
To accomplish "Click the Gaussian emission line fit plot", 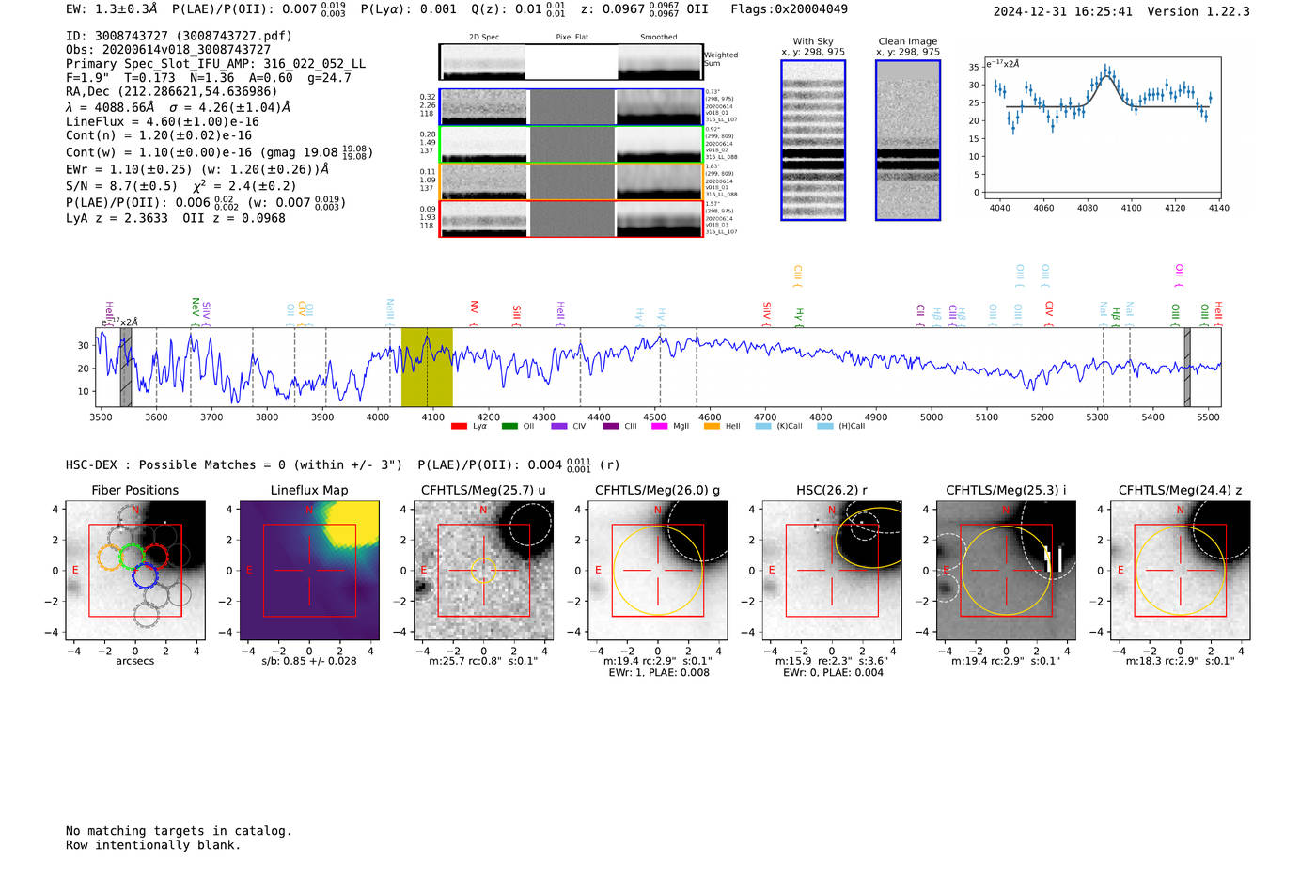I will click(1102, 129).
